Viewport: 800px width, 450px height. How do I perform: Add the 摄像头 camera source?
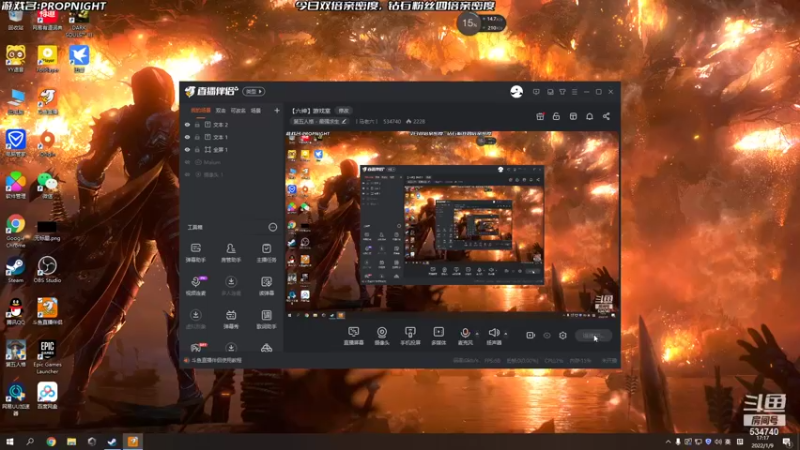[x=382, y=336]
